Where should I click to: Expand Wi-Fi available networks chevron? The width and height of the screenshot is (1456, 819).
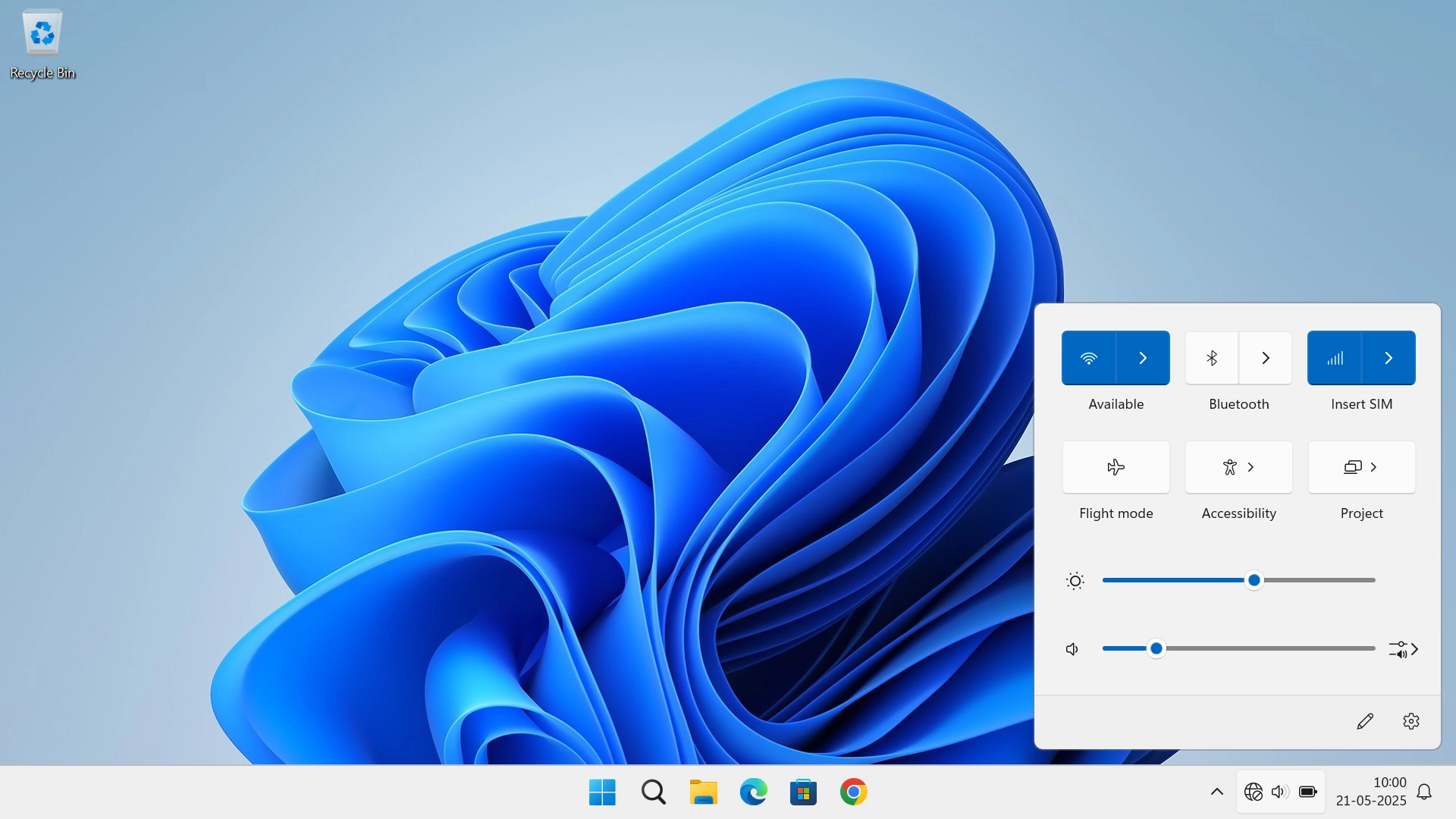tap(1143, 358)
